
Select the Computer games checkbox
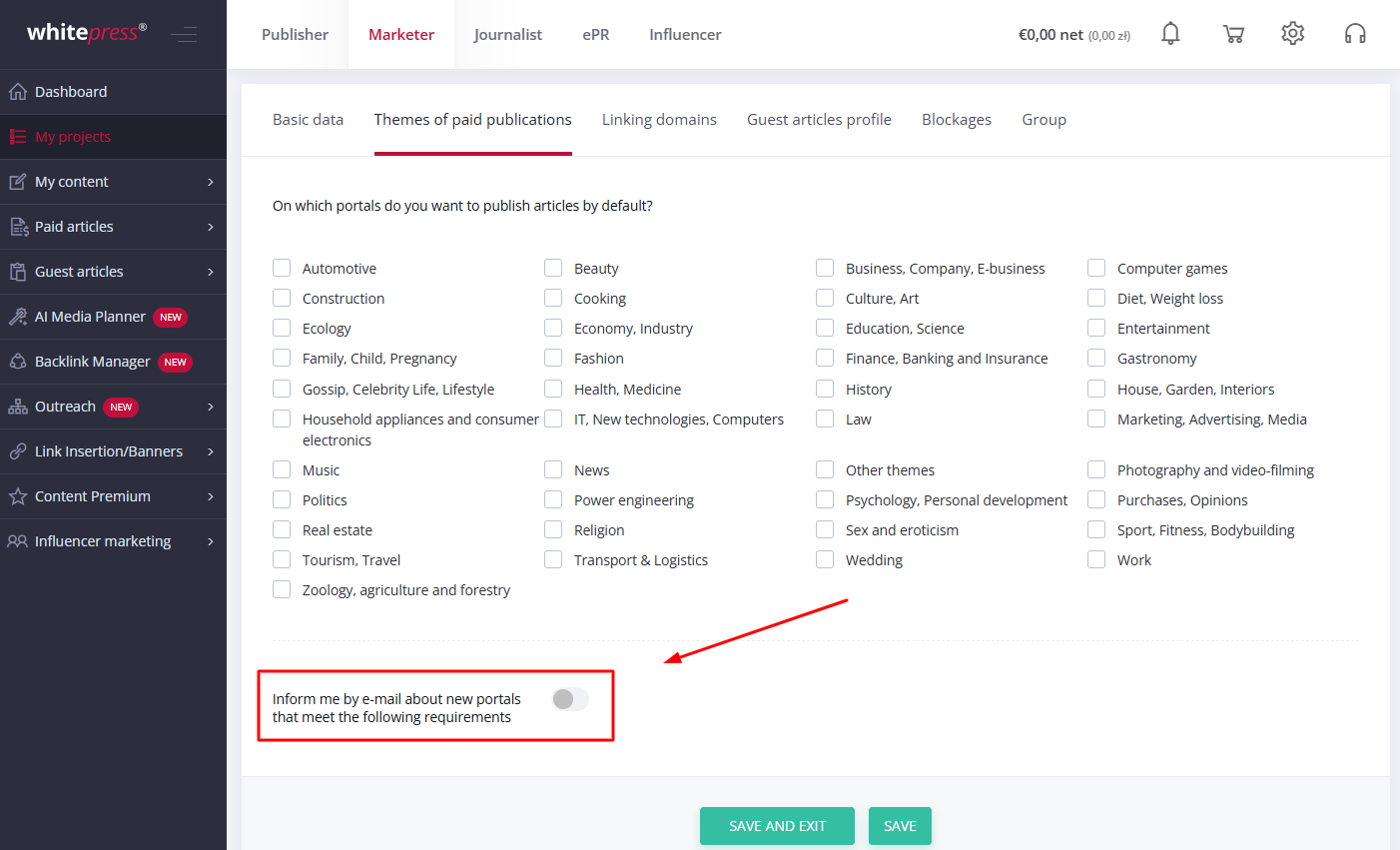point(1096,268)
